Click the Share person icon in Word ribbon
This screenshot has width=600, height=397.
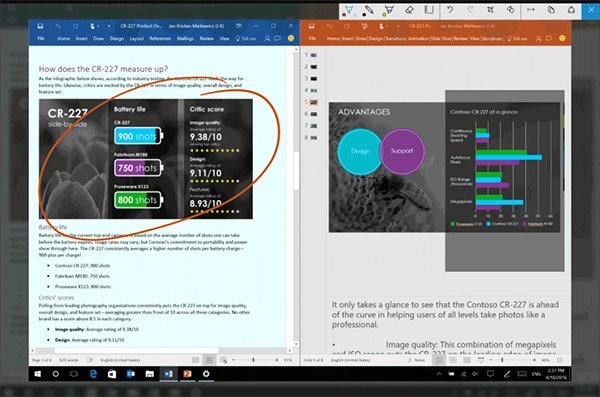pyautogui.click(x=267, y=38)
